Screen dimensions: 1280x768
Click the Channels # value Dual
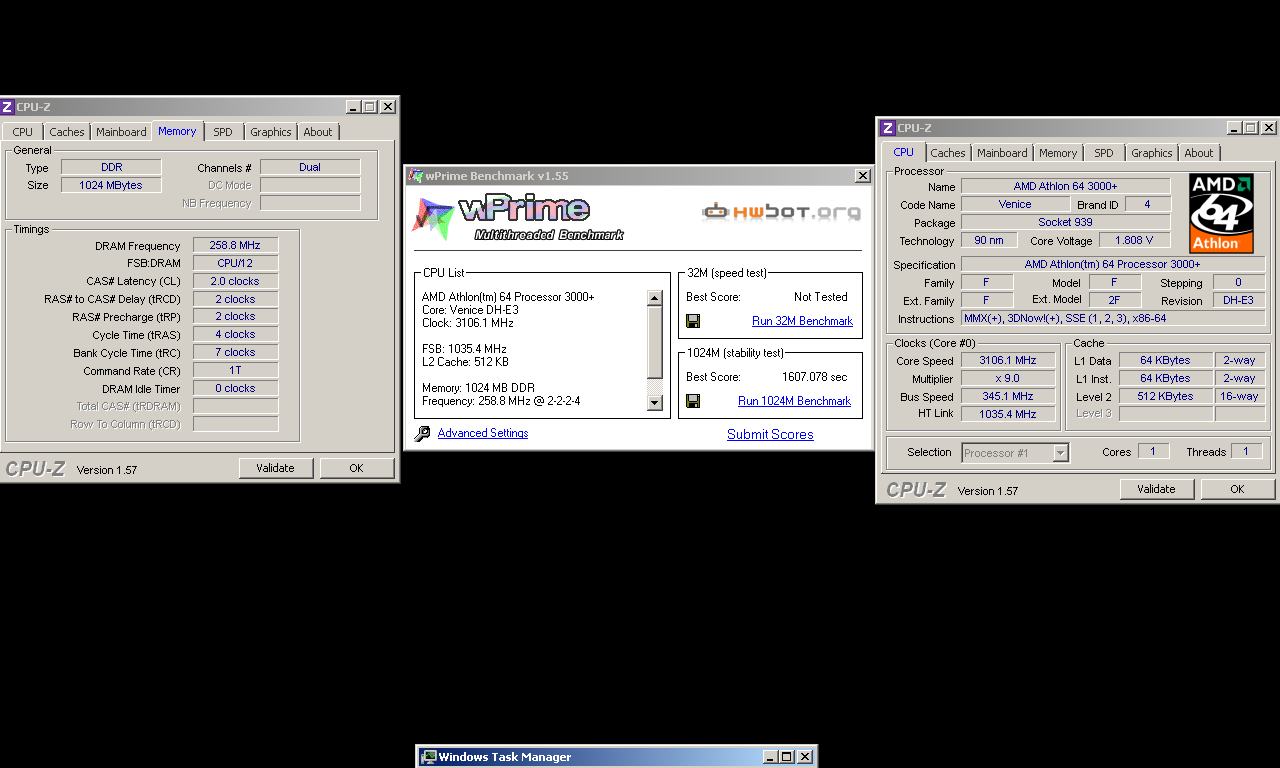pos(310,167)
